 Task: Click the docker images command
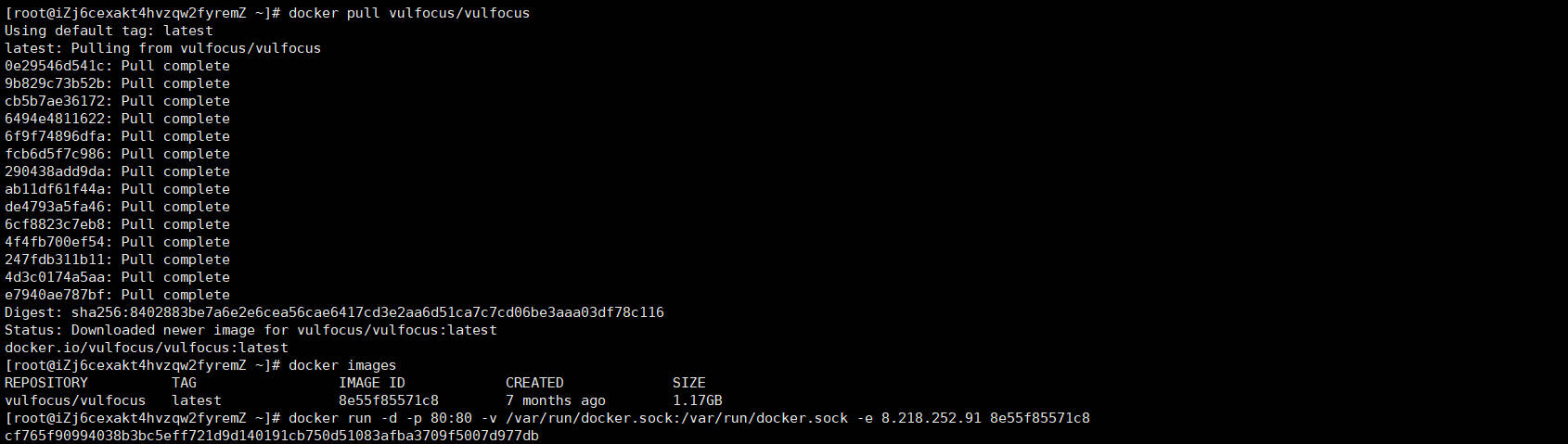(x=342, y=365)
